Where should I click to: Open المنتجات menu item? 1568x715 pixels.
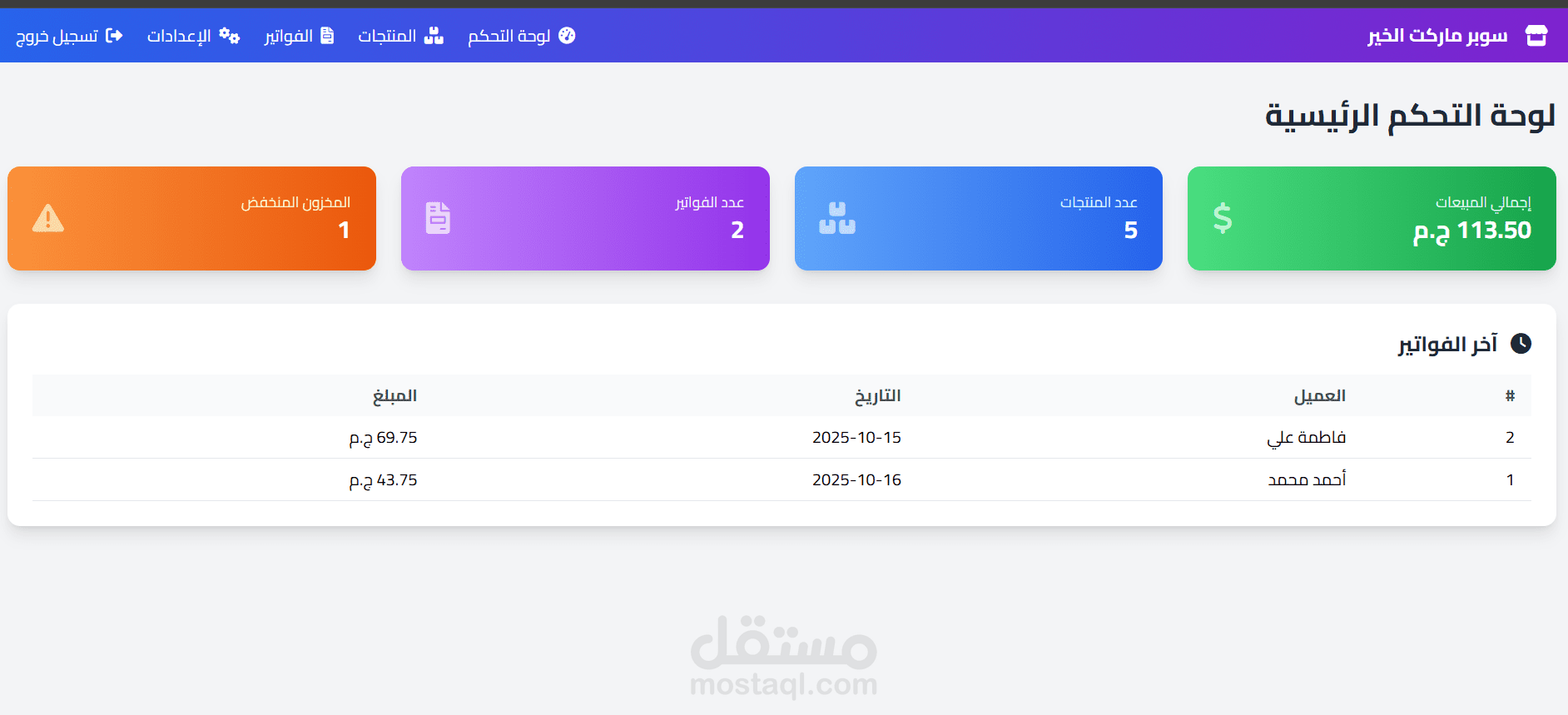click(401, 35)
